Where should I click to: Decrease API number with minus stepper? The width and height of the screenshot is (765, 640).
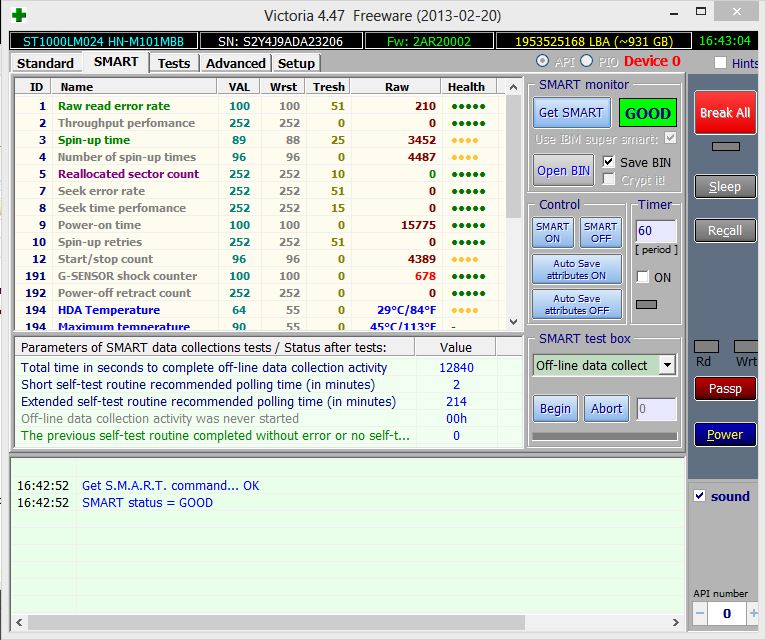click(700, 613)
